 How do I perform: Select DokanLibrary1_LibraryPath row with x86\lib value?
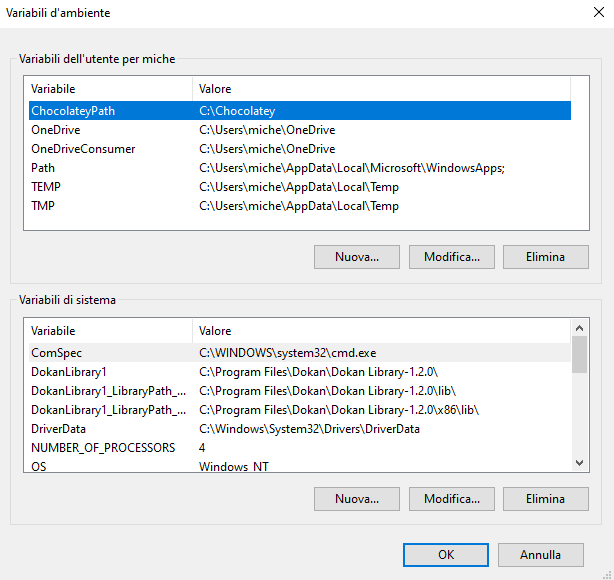click(300, 410)
